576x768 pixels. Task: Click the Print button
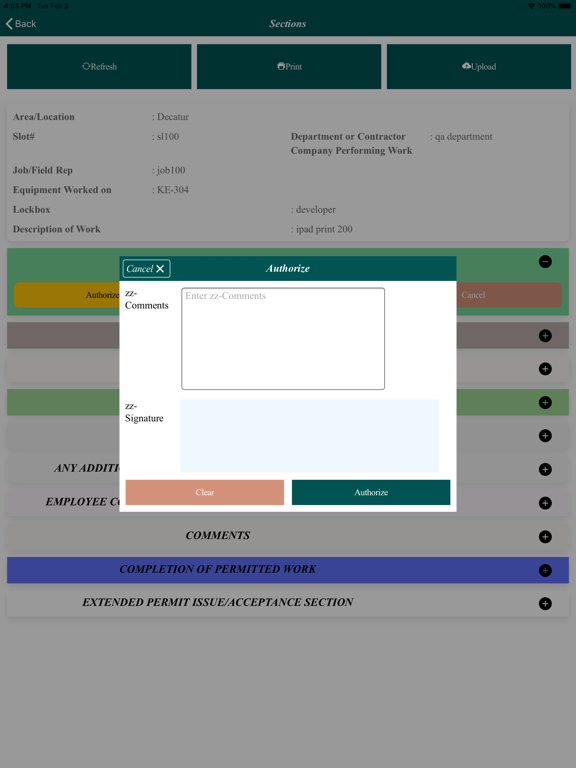(289, 67)
